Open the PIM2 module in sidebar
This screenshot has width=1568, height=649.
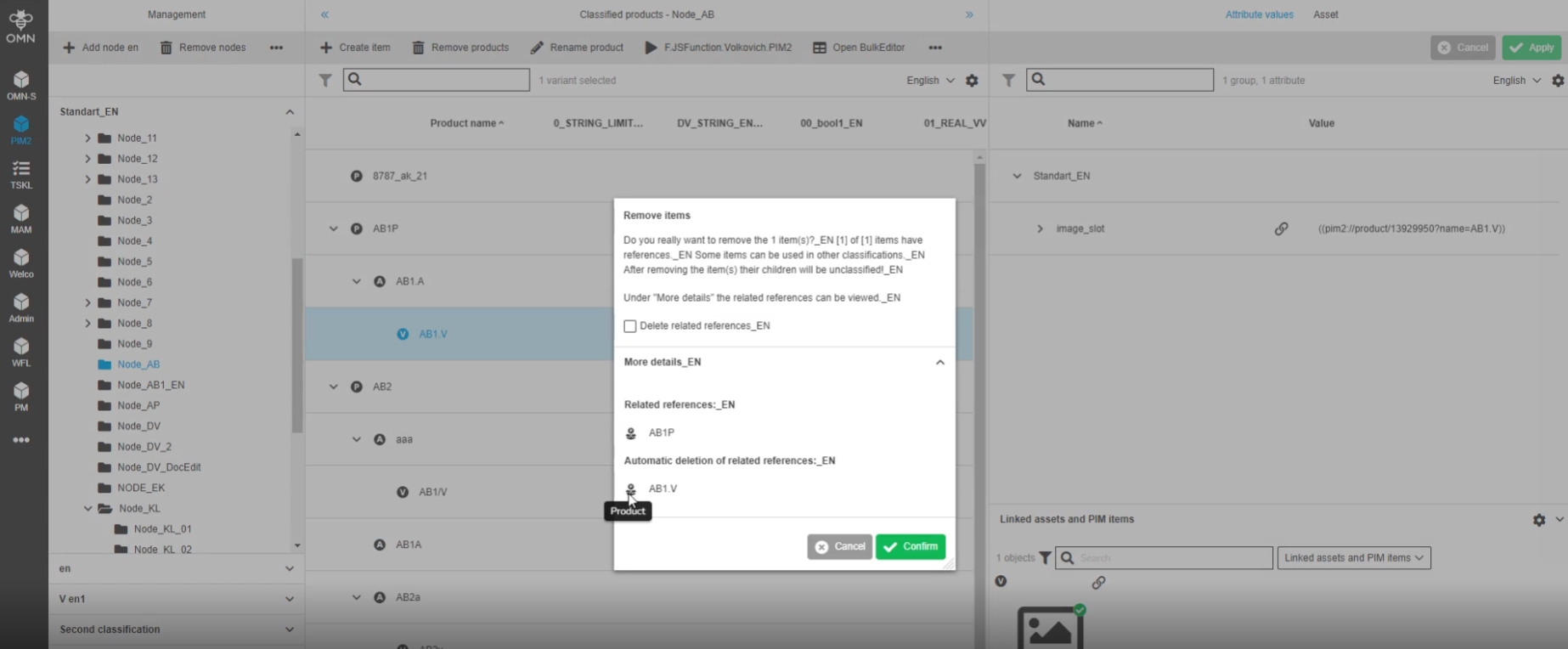(21, 130)
